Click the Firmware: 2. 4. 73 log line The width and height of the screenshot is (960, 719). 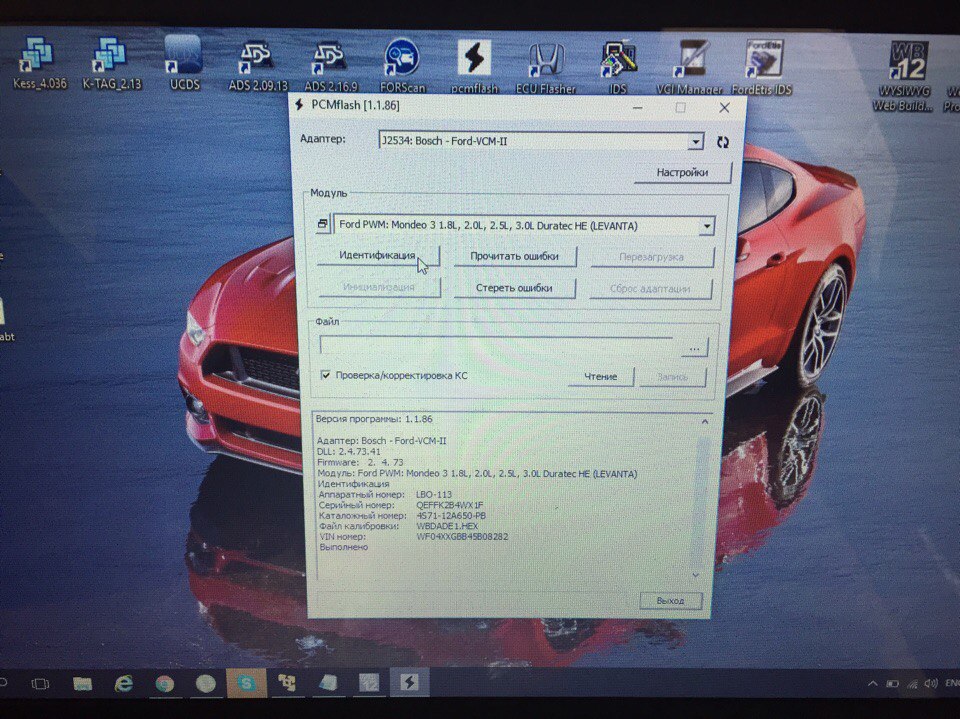(360, 462)
